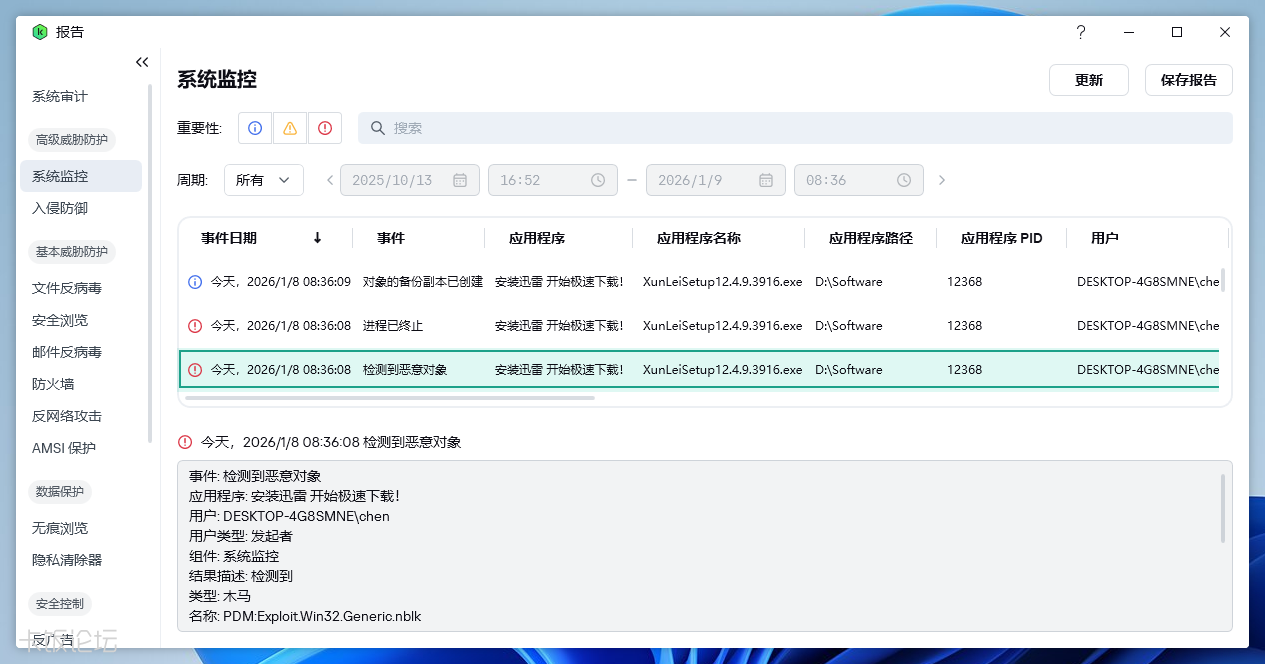Open 防火墙 report in sidebar
Image resolution: width=1265 pixels, height=664 pixels.
click(53, 384)
